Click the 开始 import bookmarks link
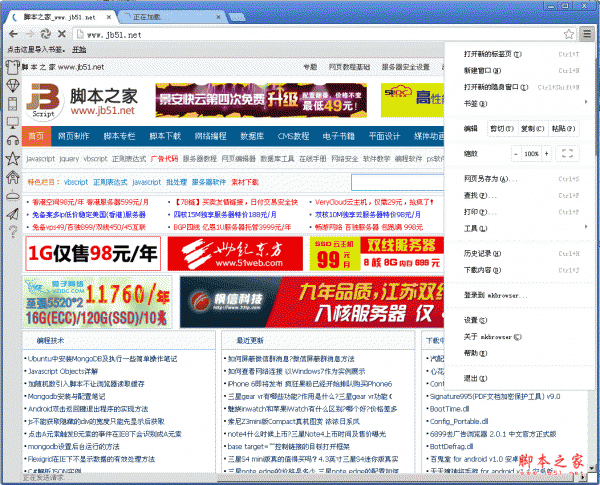The height and width of the screenshot is (485, 600). (79, 49)
